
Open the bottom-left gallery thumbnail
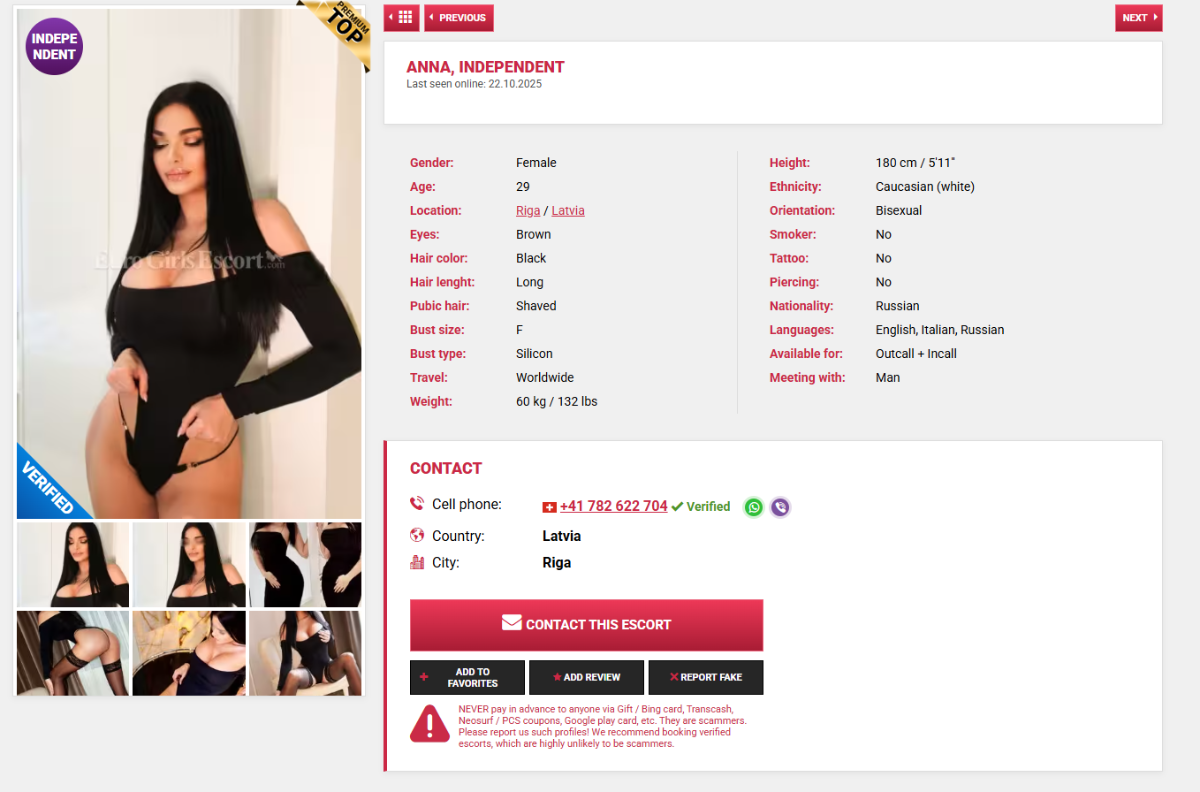point(73,653)
